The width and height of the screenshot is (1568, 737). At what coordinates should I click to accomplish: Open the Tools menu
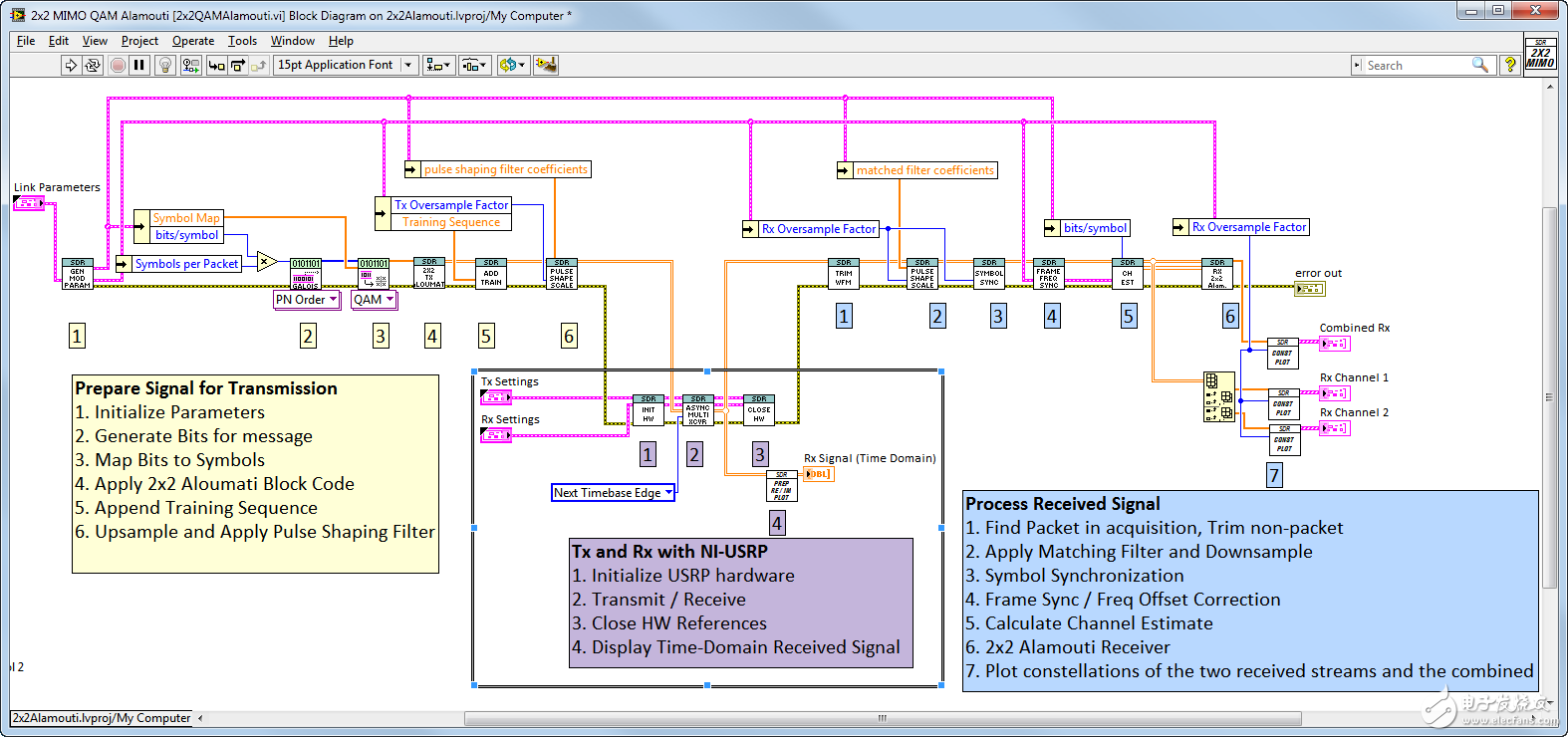242,41
